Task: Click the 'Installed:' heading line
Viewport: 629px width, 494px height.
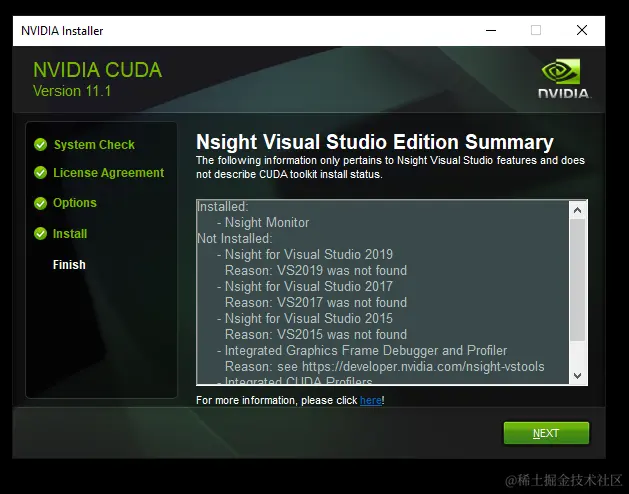Action: 223,207
